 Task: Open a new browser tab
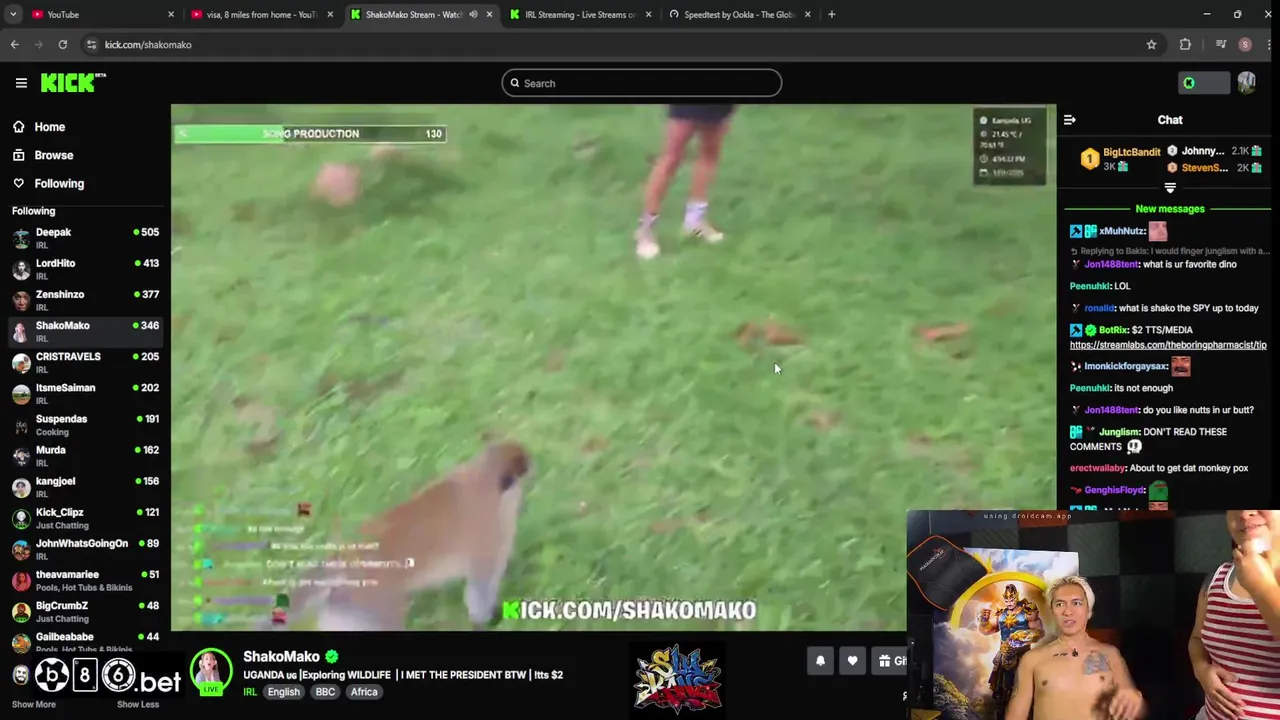click(831, 14)
